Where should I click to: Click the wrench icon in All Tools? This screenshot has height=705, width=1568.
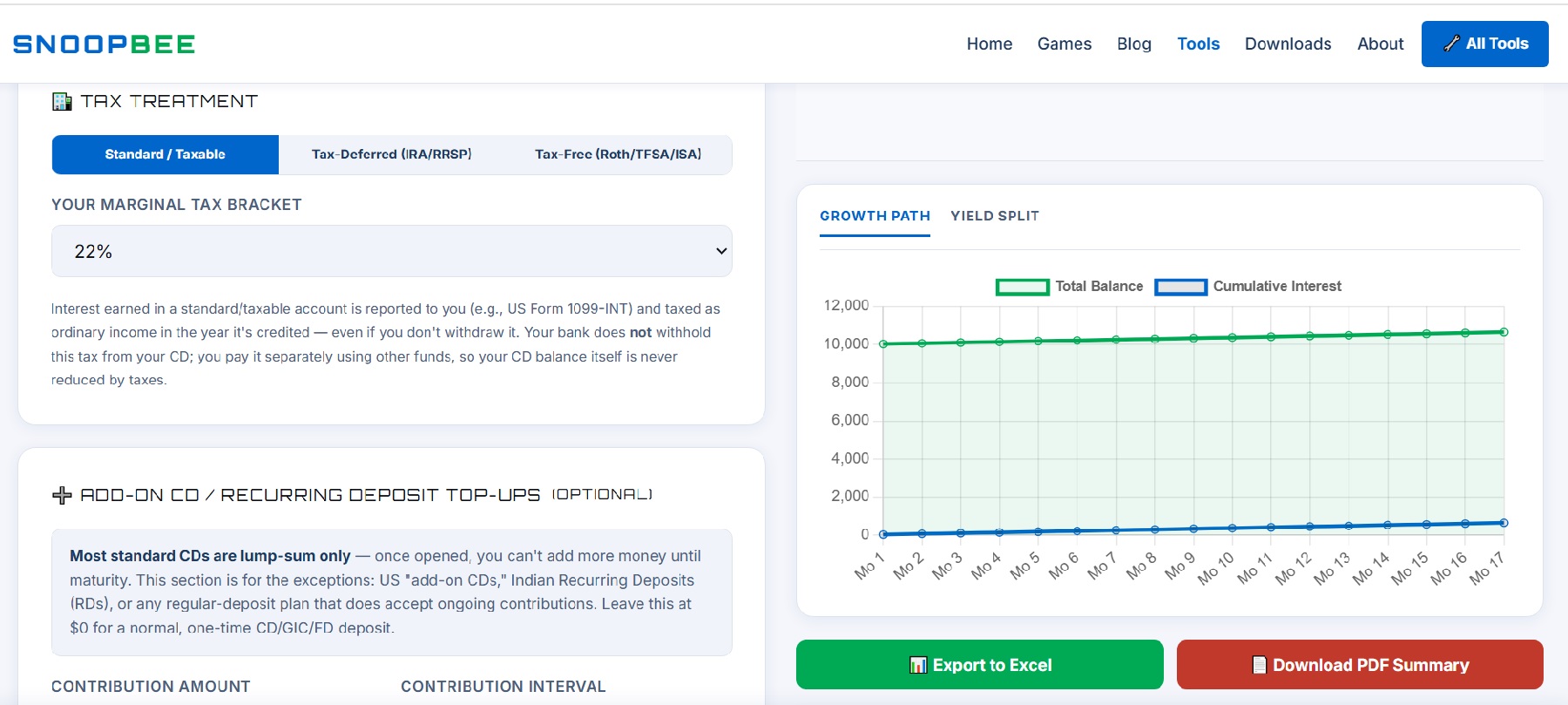click(x=1451, y=44)
